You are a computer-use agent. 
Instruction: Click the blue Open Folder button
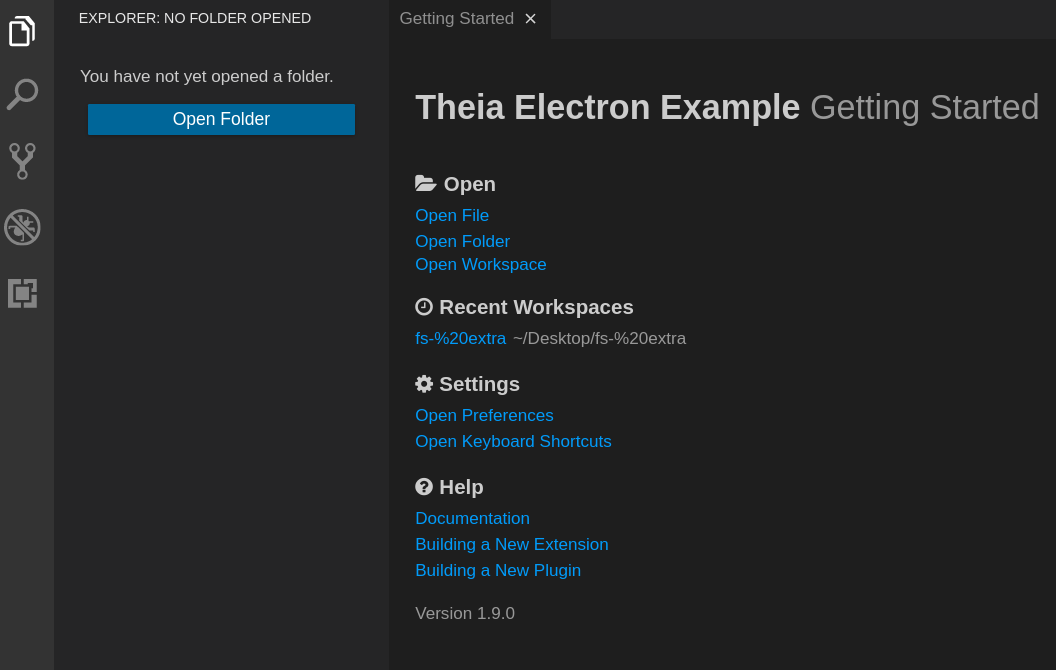(221, 119)
